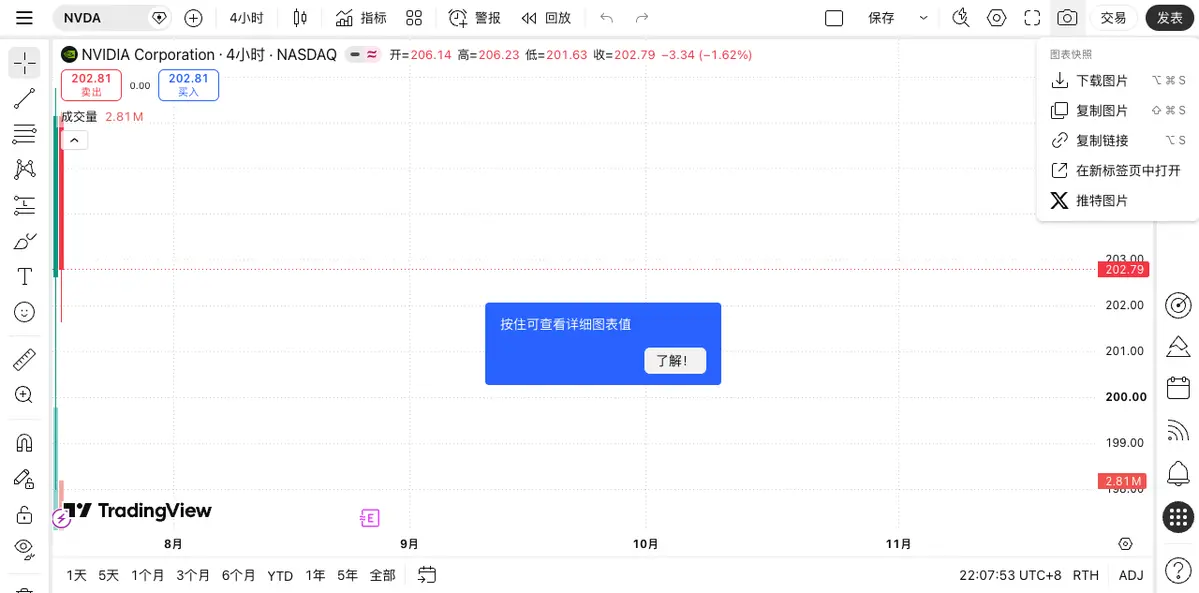Viewport: 1199px width, 593px height.
Task: Select the zoom in tool
Action: point(24,395)
